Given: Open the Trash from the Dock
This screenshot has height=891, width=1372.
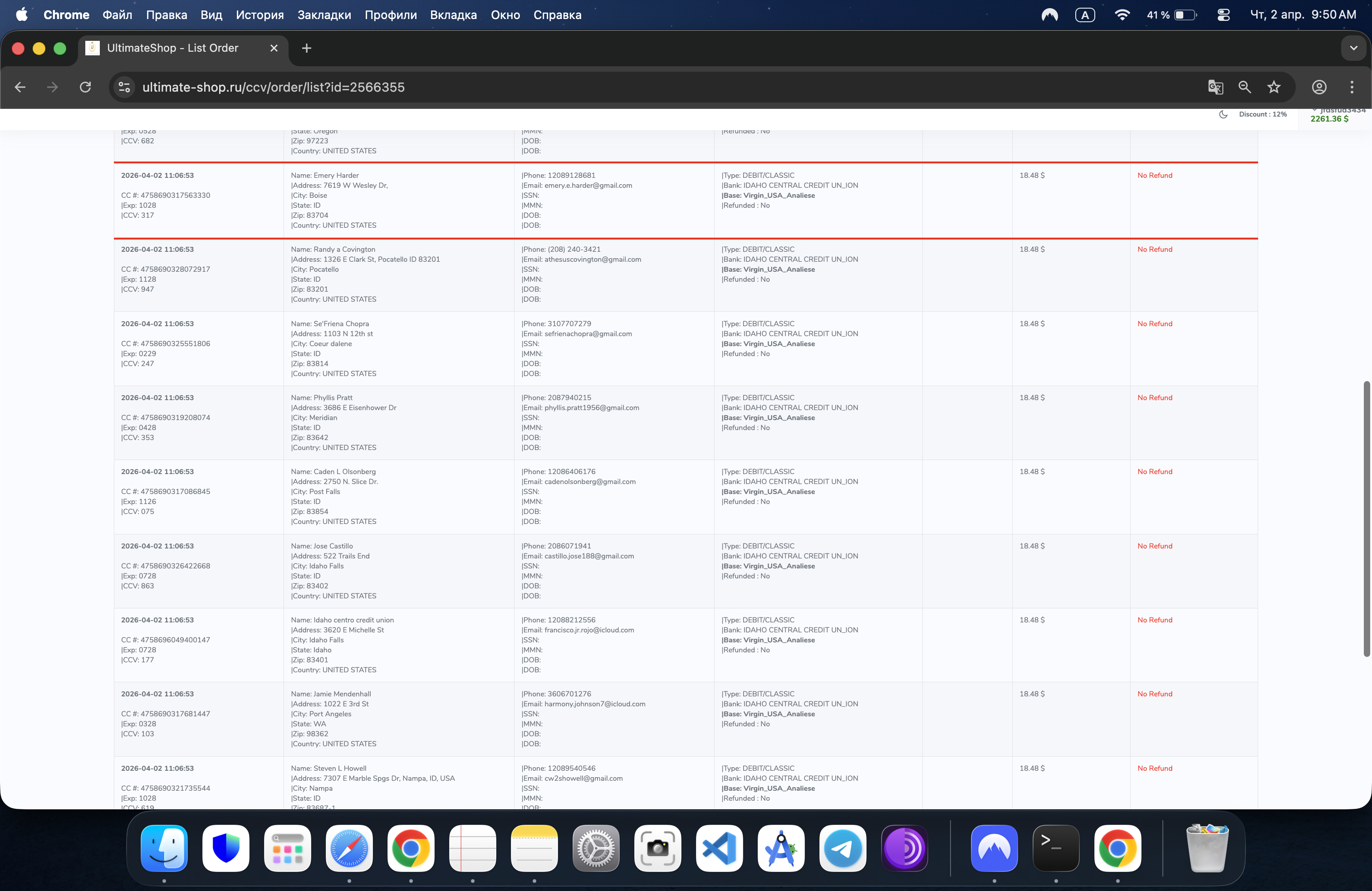Looking at the screenshot, I should pyautogui.click(x=1207, y=848).
